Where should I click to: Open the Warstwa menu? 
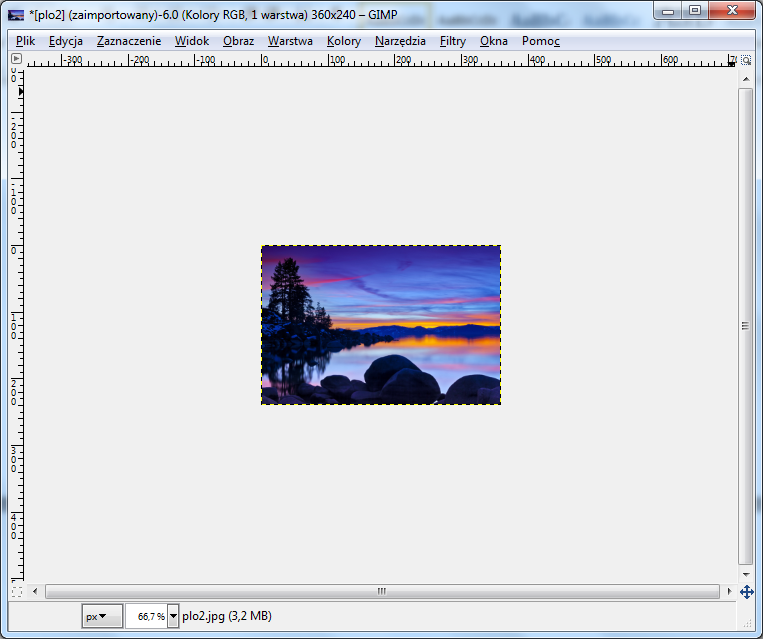pyautogui.click(x=290, y=41)
